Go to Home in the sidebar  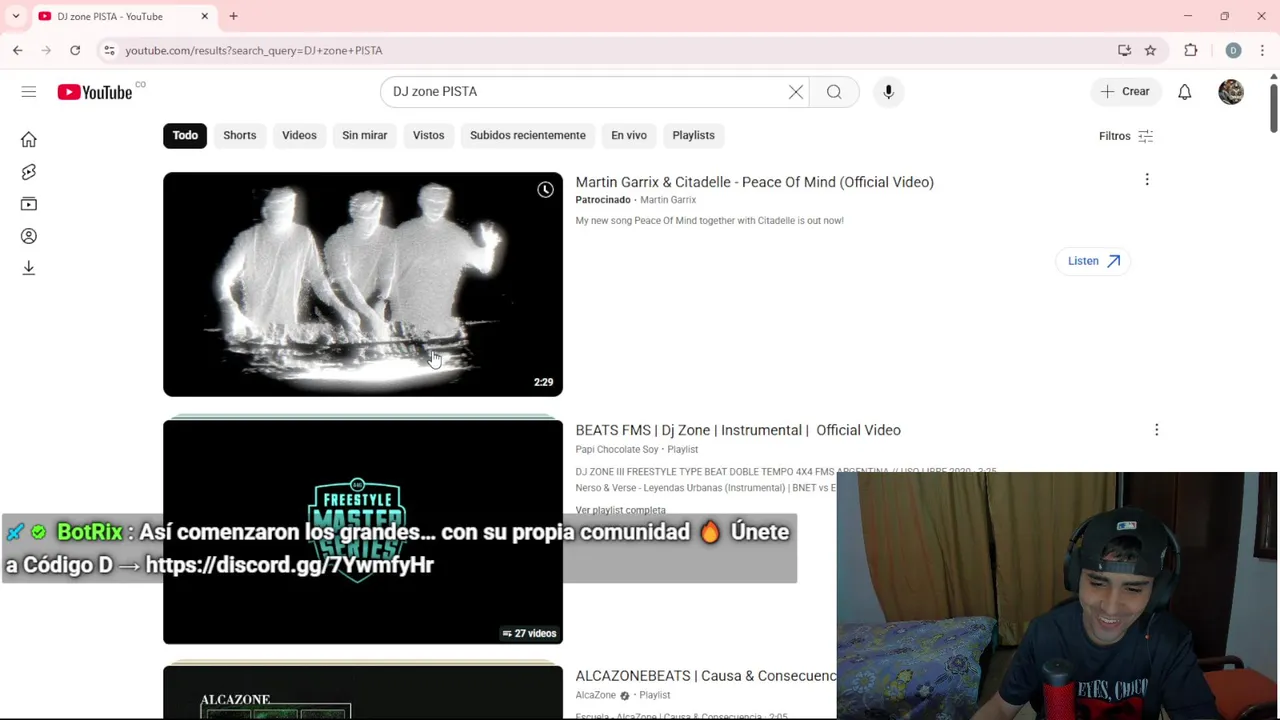click(x=29, y=140)
